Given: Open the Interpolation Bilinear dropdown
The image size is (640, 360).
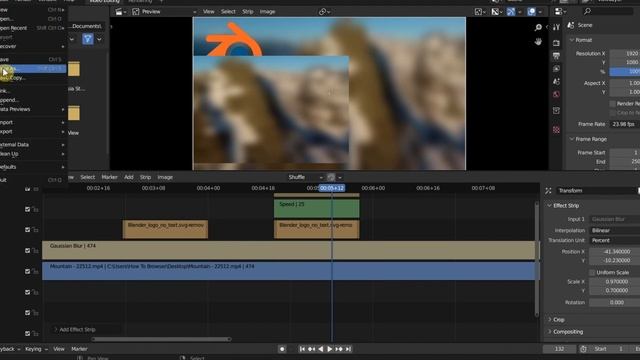Looking at the screenshot, I should point(614,231).
